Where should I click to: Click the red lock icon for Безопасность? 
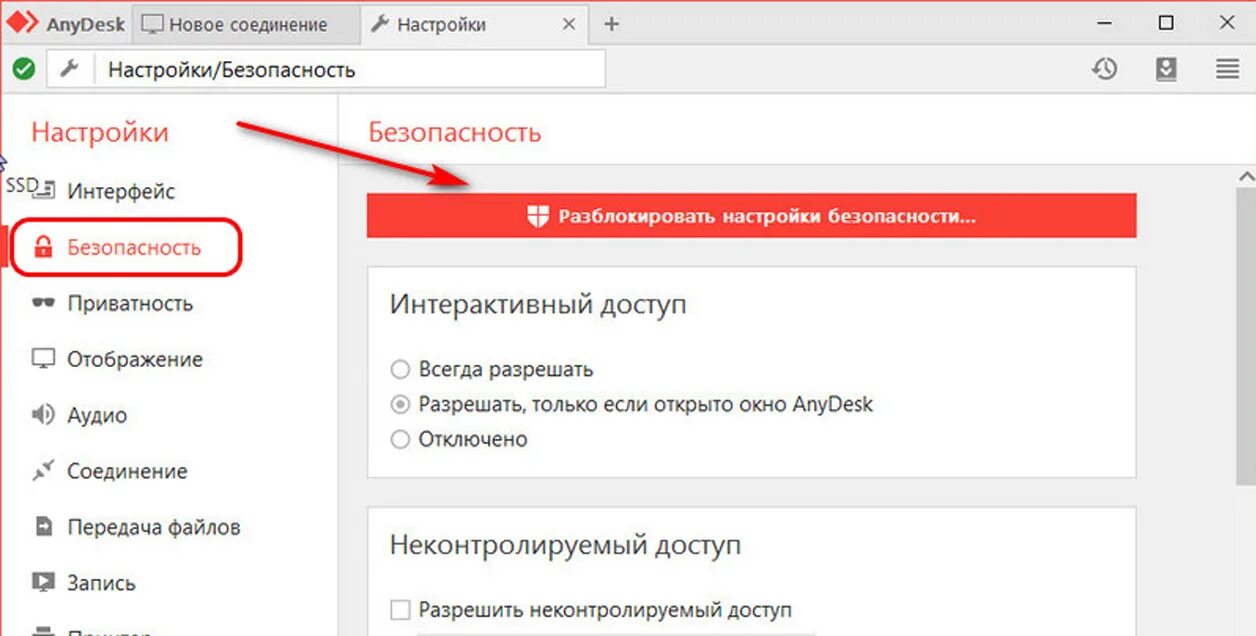click(x=43, y=247)
